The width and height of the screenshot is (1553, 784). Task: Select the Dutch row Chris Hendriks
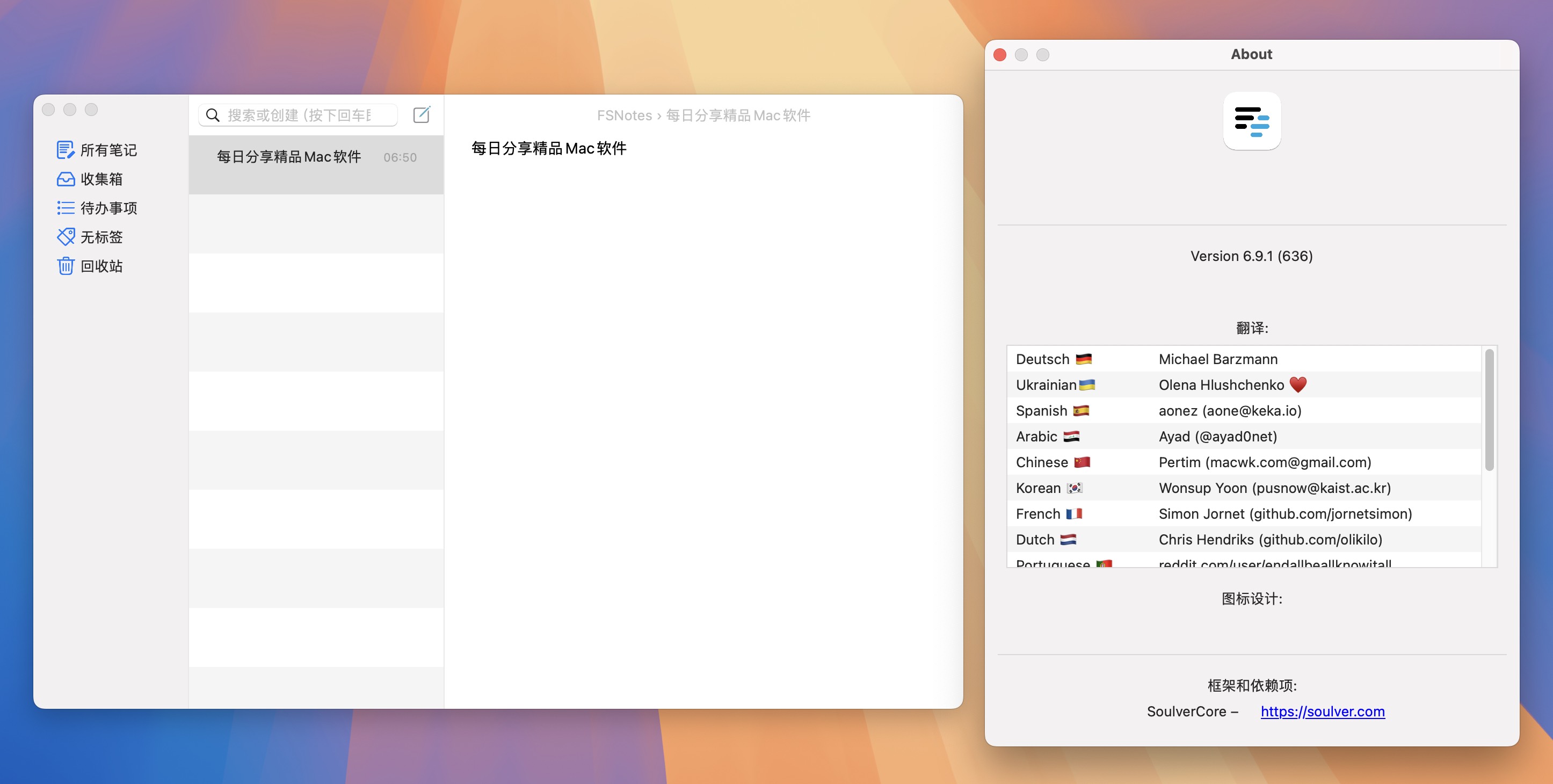1244,540
